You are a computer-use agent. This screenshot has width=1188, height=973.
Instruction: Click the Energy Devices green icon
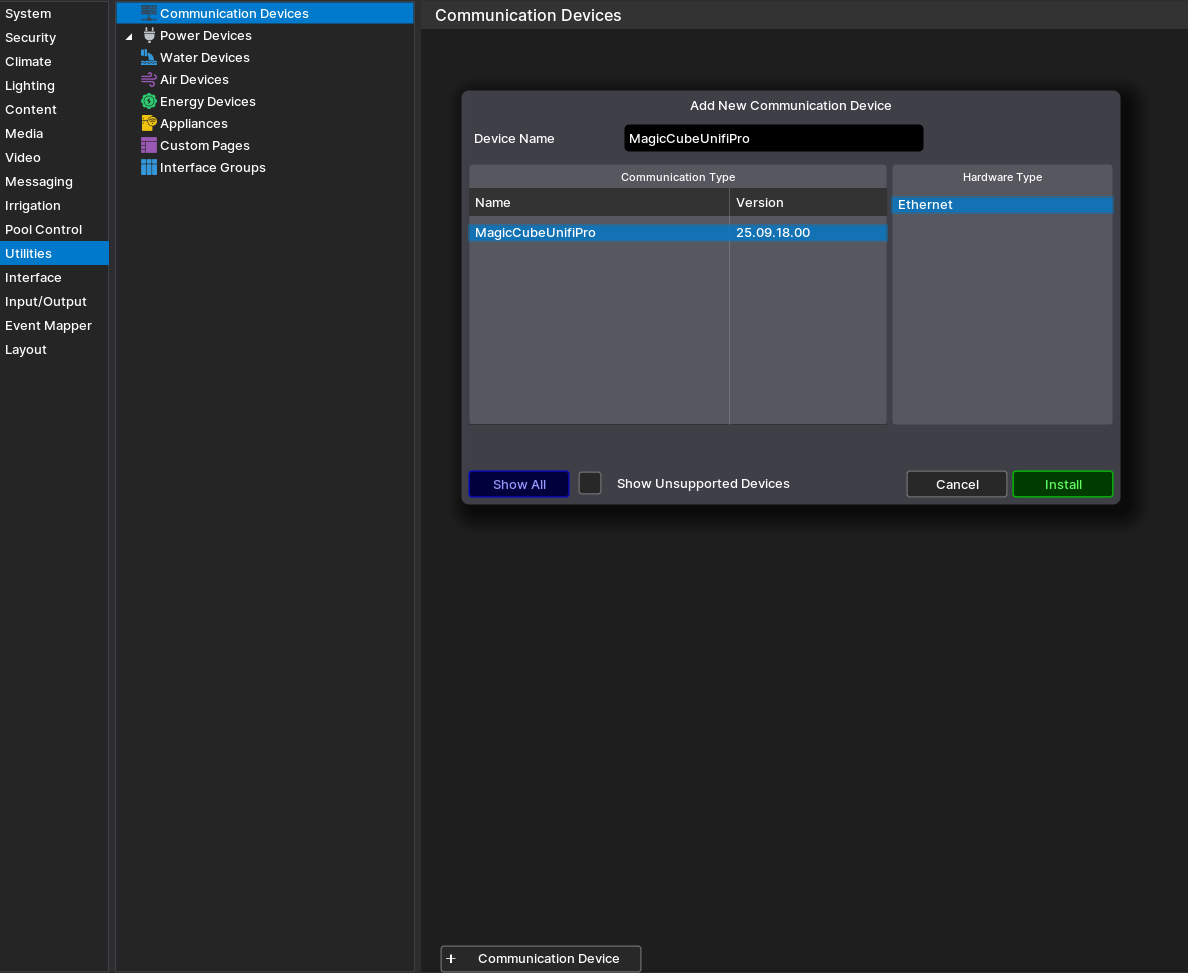click(x=149, y=101)
